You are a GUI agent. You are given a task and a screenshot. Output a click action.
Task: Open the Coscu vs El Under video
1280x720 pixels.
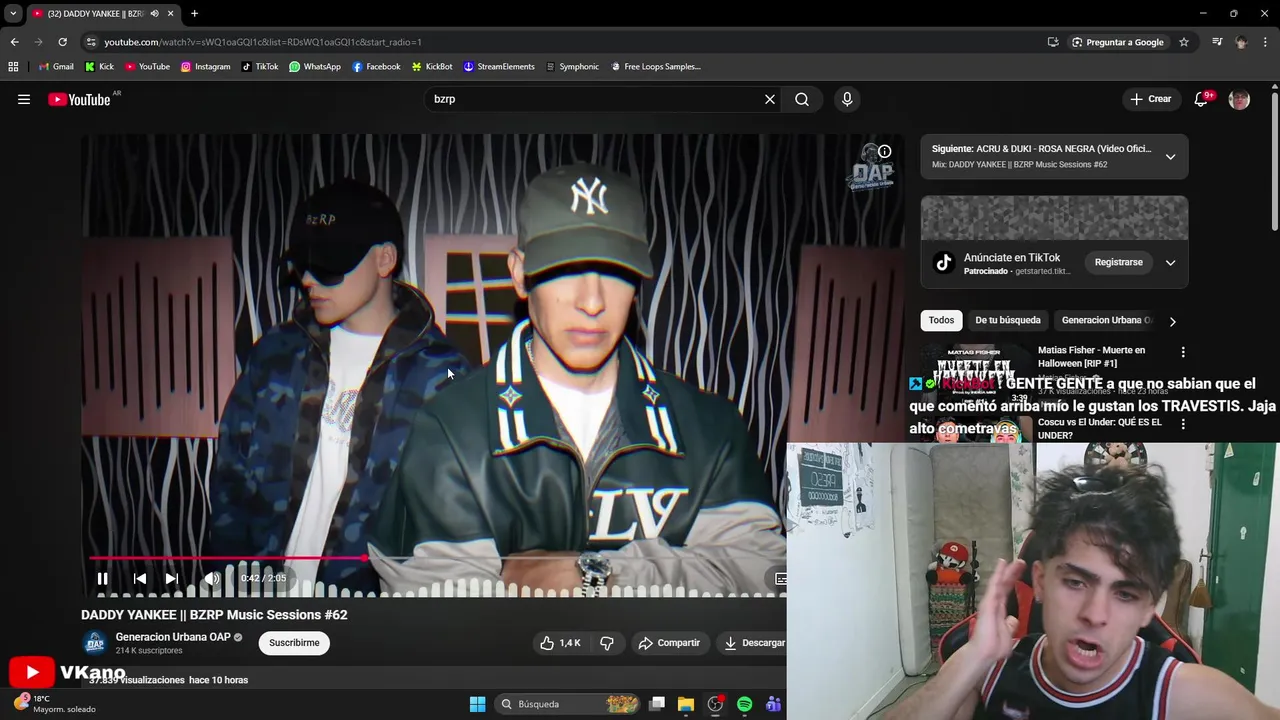[1099, 429]
